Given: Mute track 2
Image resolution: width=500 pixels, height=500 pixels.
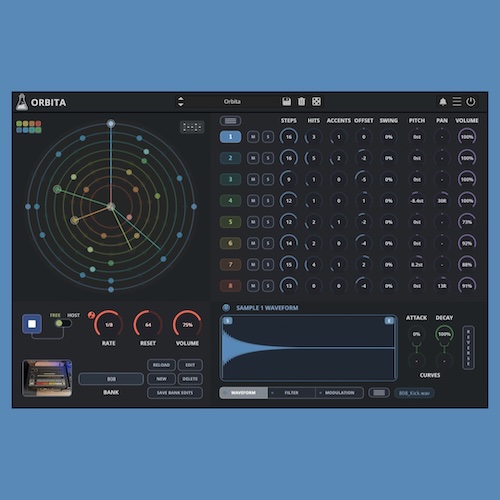Looking at the screenshot, I should [x=253, y=158].
